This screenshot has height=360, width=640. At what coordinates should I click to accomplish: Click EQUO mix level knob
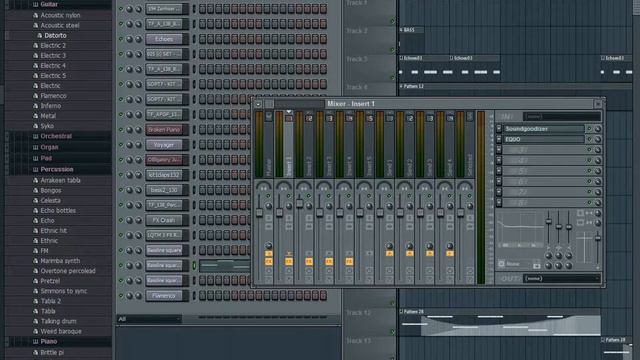[x=598, y=139]
